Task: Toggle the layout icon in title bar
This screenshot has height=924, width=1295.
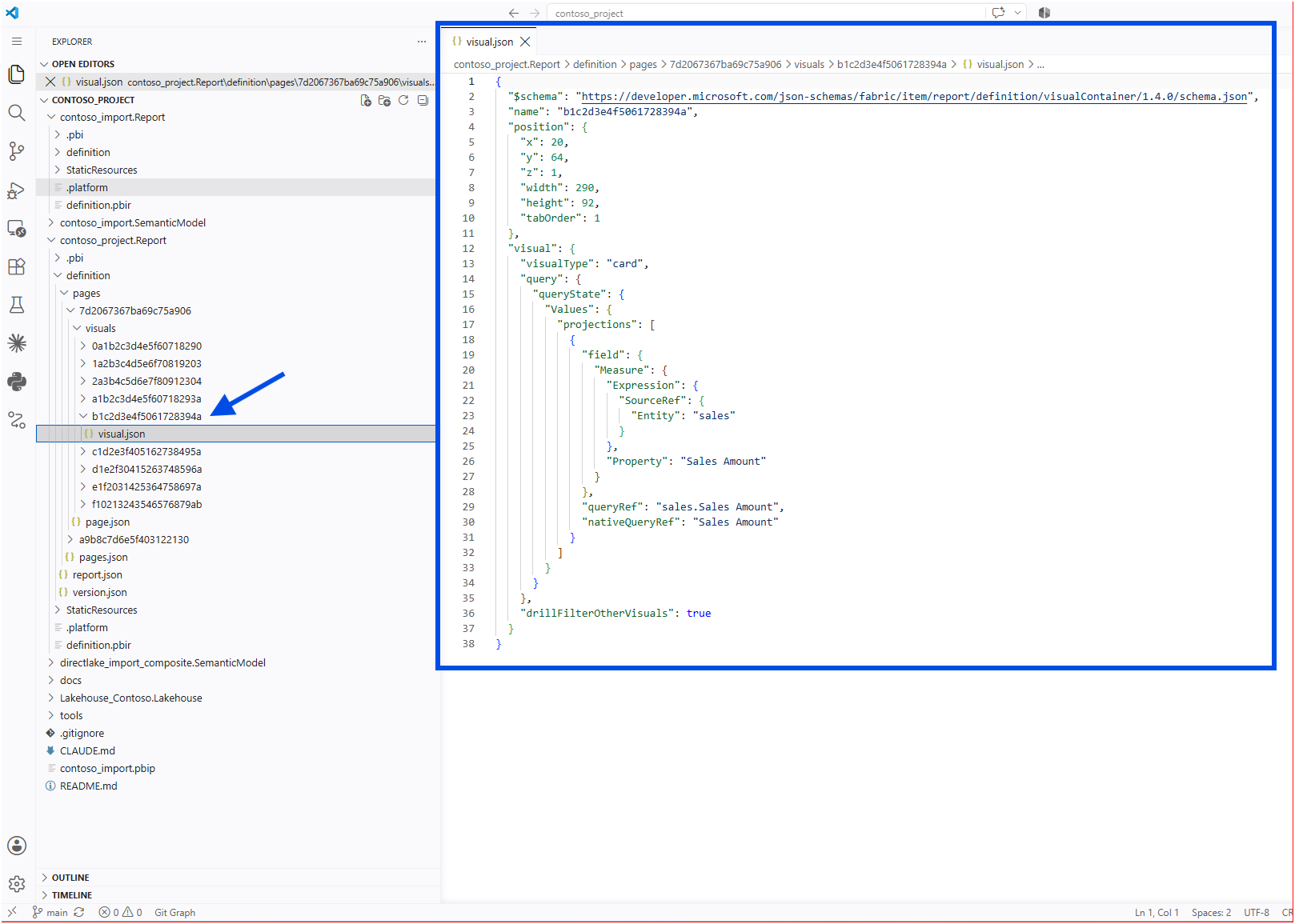Action: pyautogui.click(x=1044, y=13)
